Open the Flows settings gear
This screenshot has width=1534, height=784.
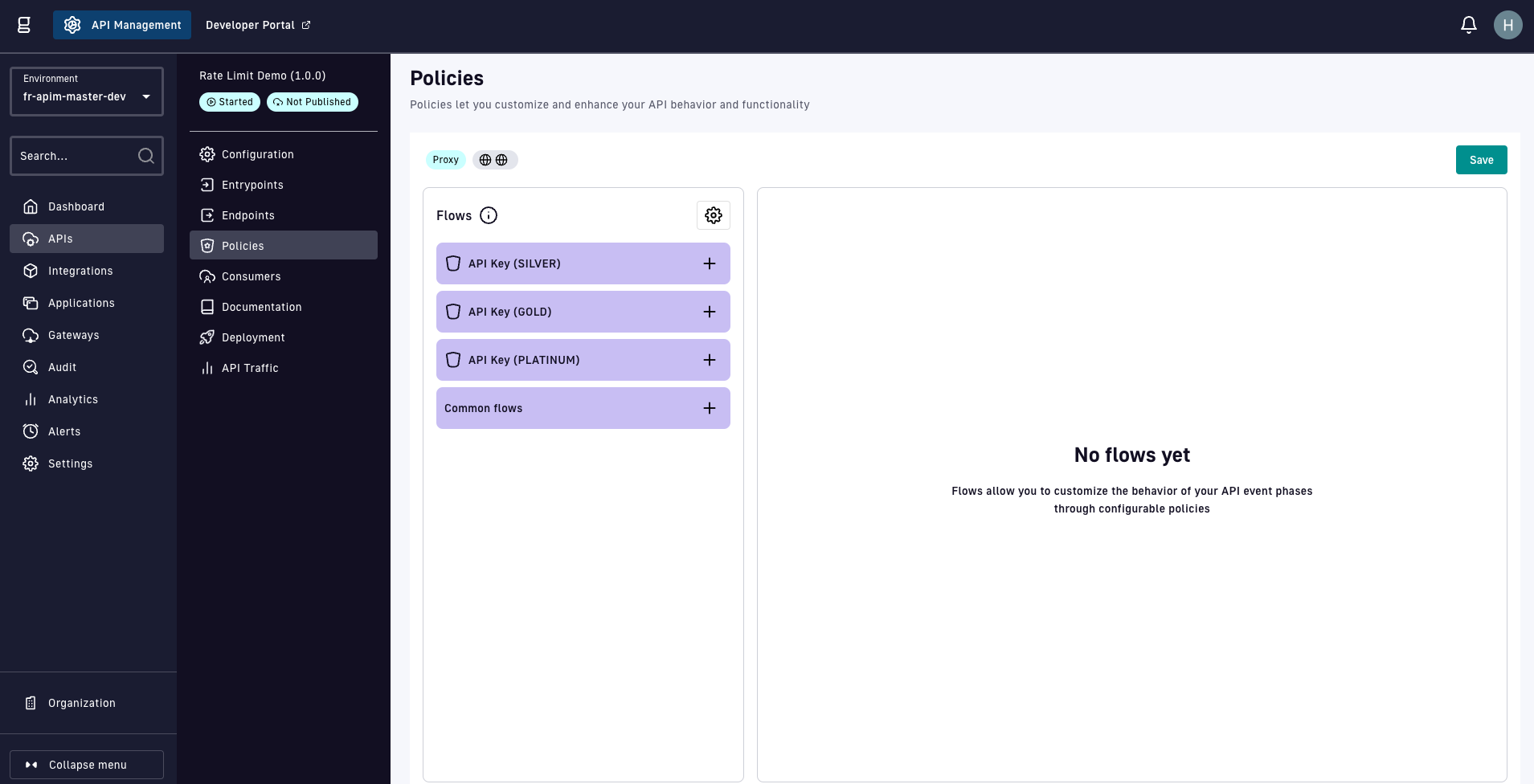tap(713, 215)
